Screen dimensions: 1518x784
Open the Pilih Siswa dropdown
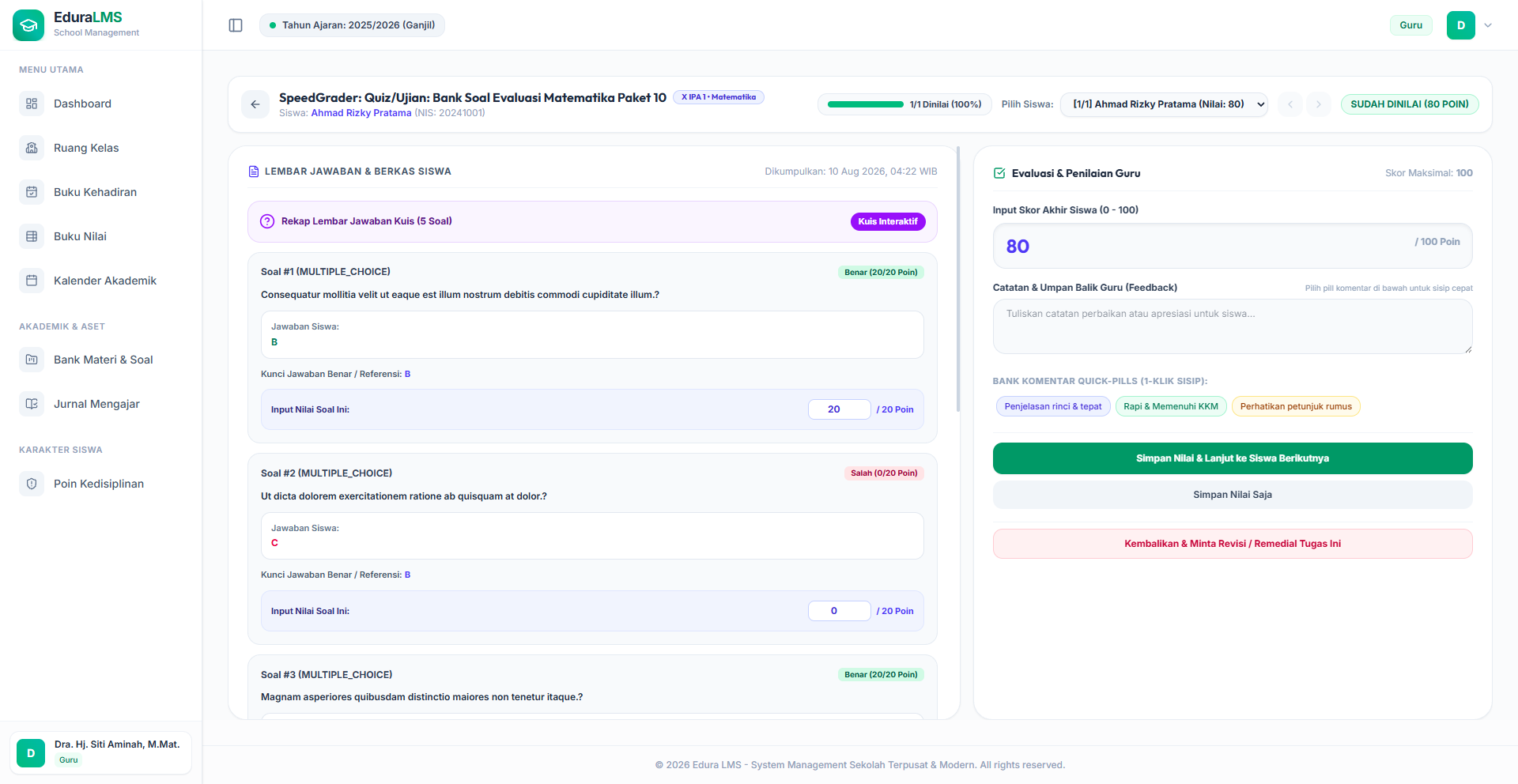1164,104
